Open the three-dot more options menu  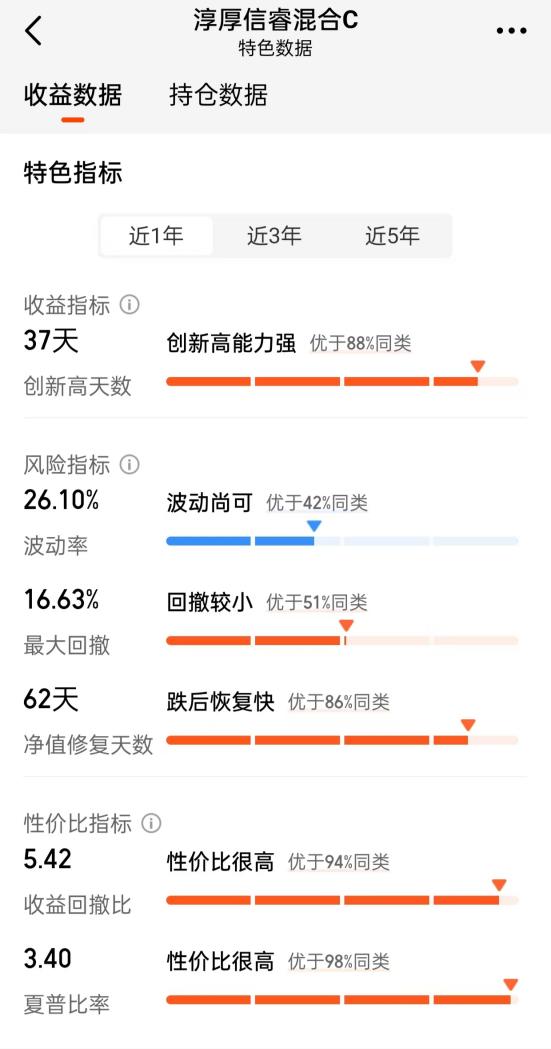512,31
